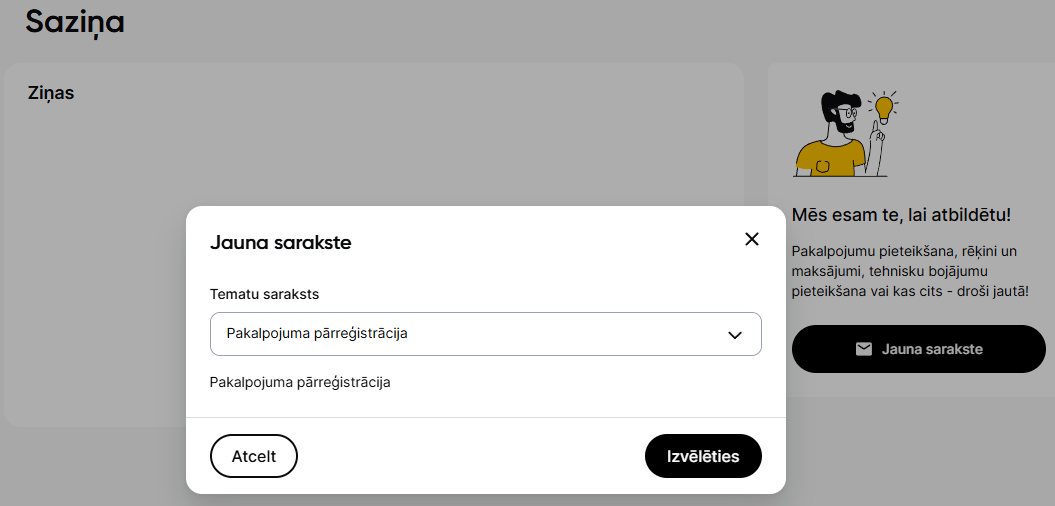Image resolution: width=1055 pixels, height=506 pixels.
Task: Open the Tematu saraksts combo box
Action: (x=486, y=334)
